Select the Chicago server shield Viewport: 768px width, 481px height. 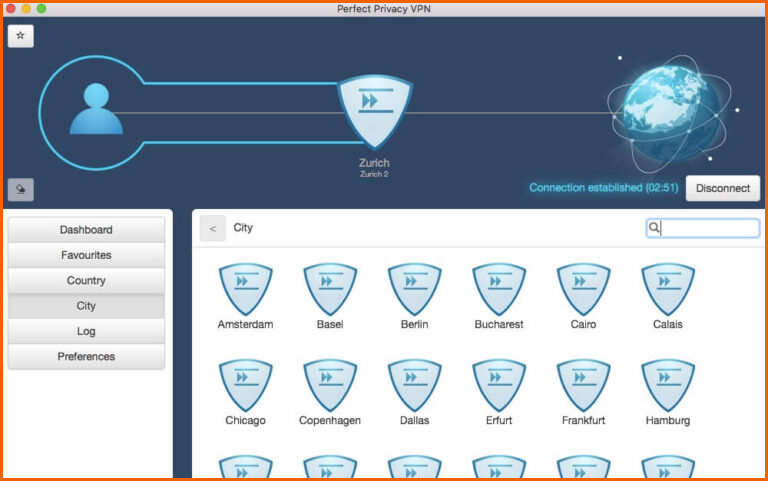coord(245,385)
